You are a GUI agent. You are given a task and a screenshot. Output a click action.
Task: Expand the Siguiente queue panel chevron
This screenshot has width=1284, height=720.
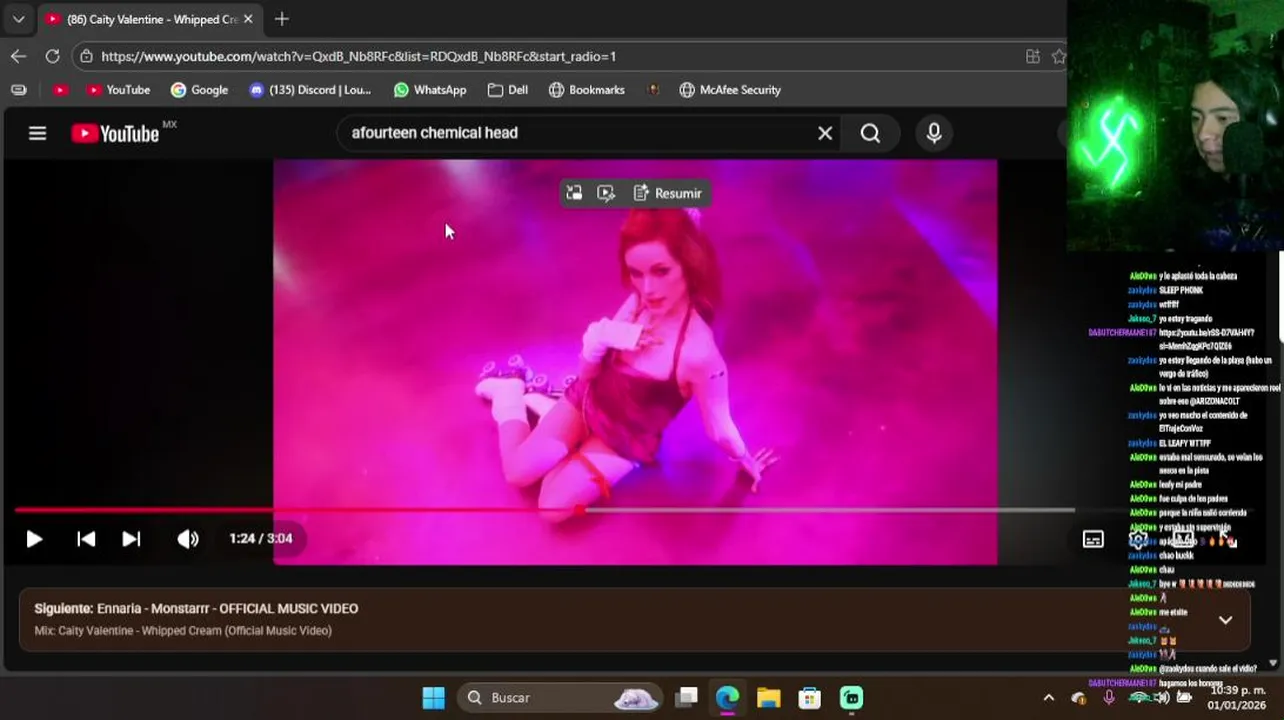(1225, 620)
